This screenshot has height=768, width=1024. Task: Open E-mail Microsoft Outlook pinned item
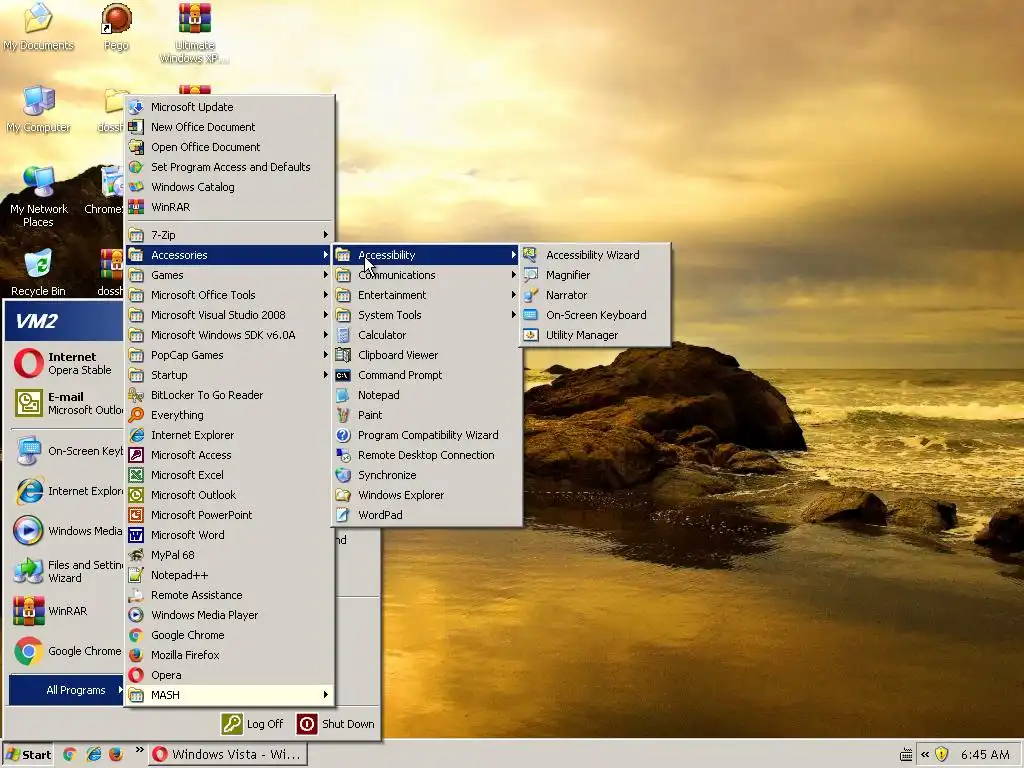coord(65,403)
